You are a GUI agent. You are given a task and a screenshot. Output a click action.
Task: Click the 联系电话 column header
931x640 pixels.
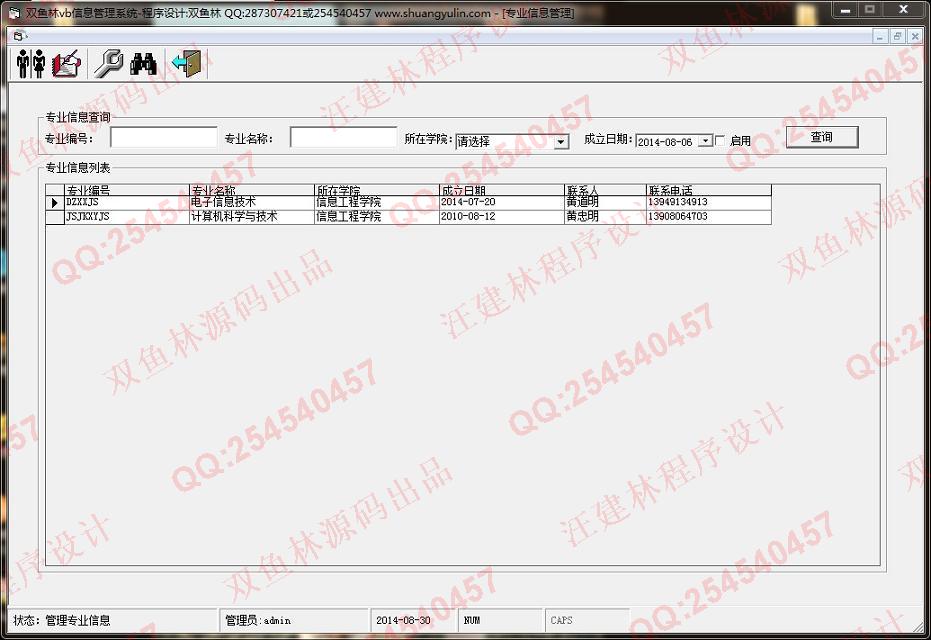pos(709,190)
